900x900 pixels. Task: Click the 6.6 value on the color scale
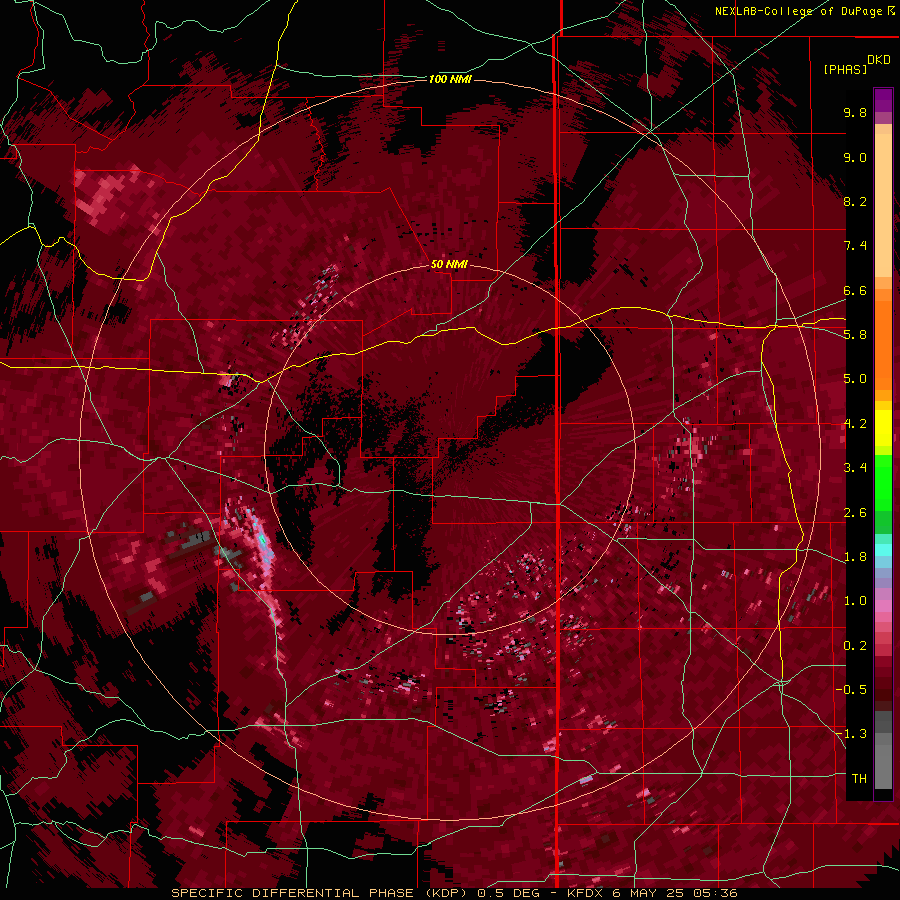(855, 290)
